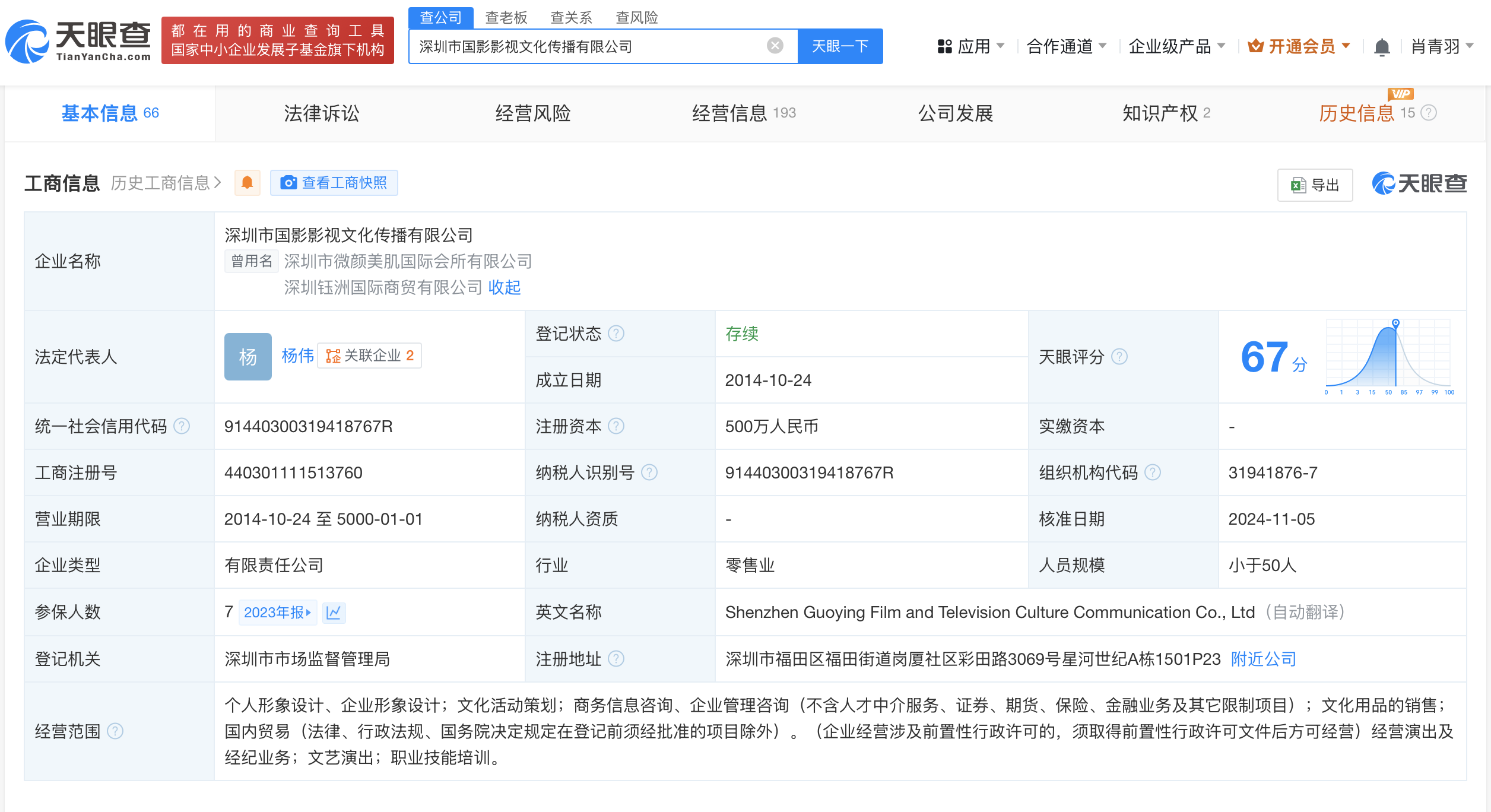This screenshot has height=812, width=1491.
Task: Click help icon next to 天眼评分
Action: [x=1119, y=357]
